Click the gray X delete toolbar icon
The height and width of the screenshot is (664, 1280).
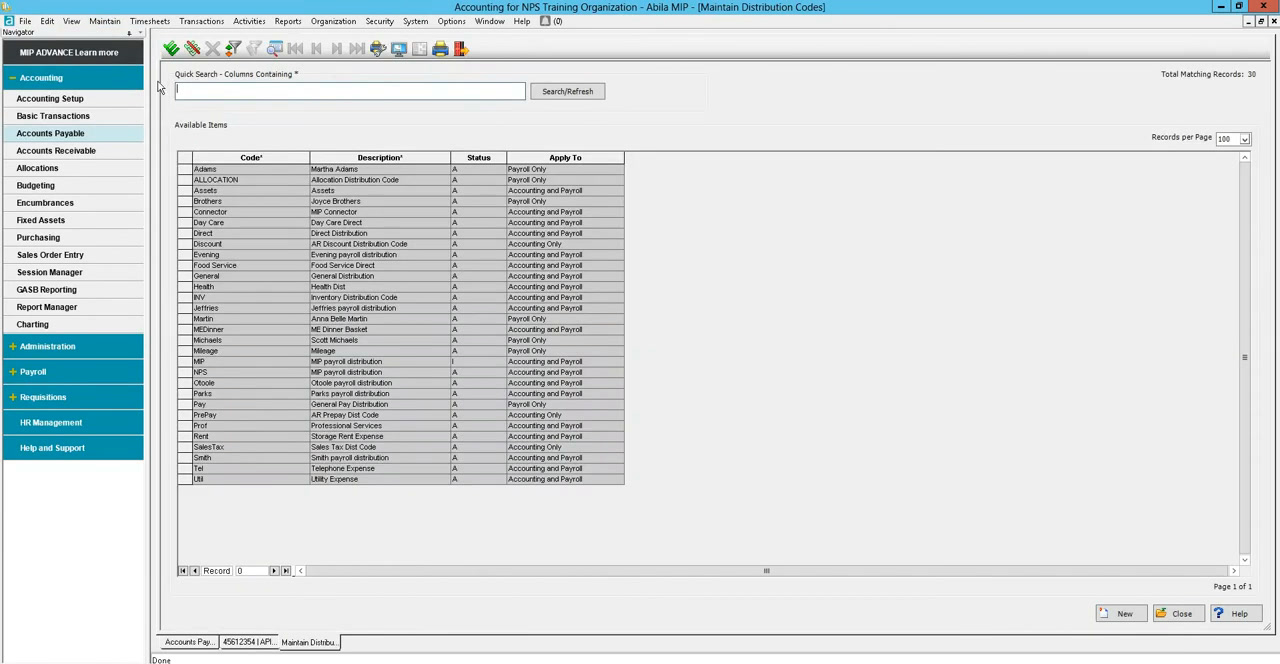[212, 48]
